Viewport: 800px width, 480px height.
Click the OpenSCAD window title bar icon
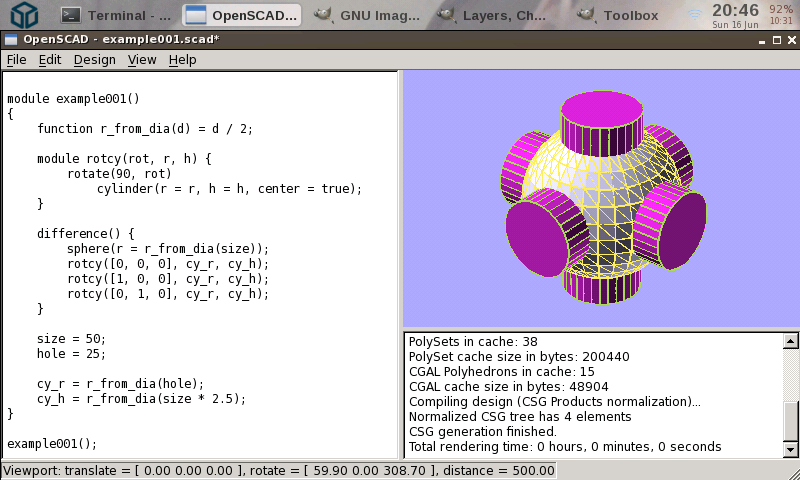click(x=11, y=39)
